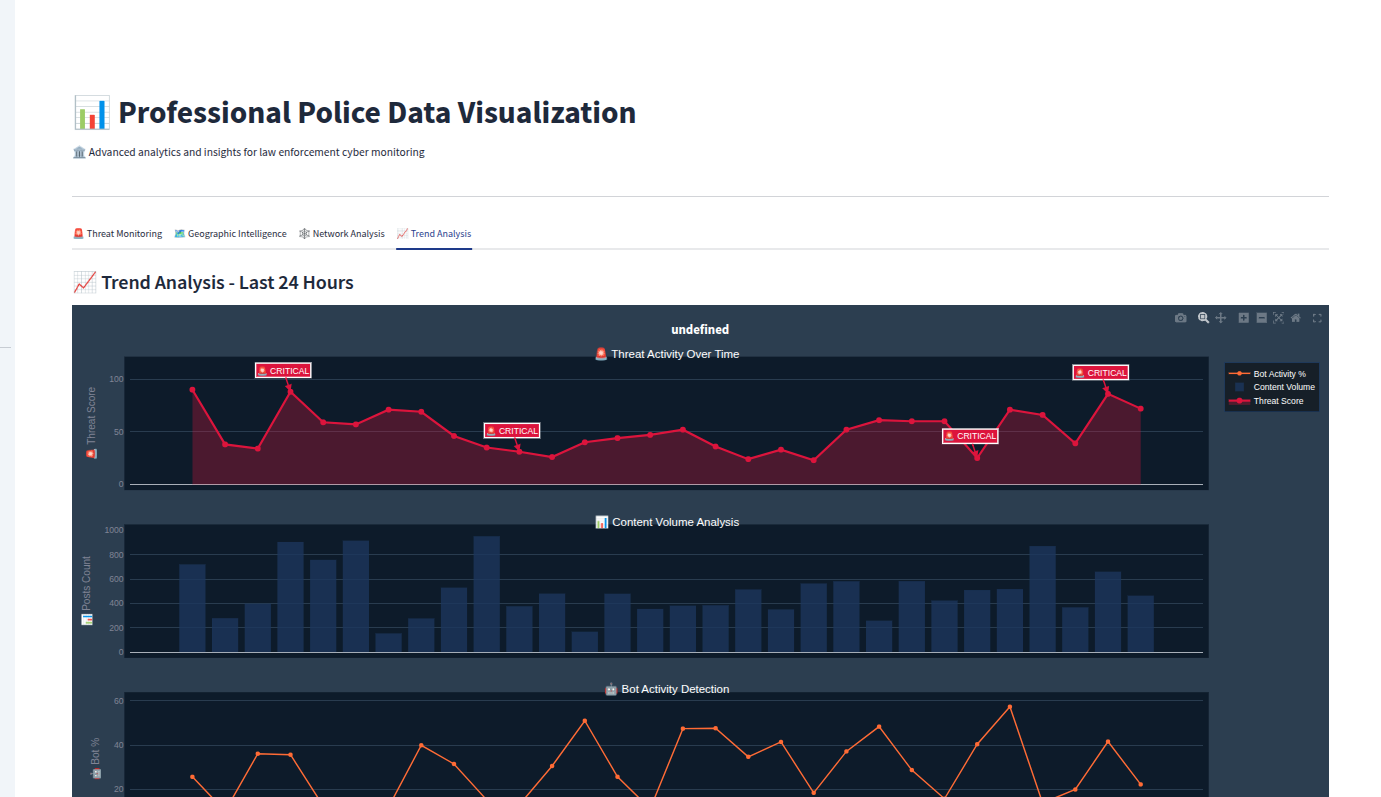Viewport: 1381px width, 797px height.
Task: Click the "Content Volume Analysis" subplot title
Action: tap(667, 522)
